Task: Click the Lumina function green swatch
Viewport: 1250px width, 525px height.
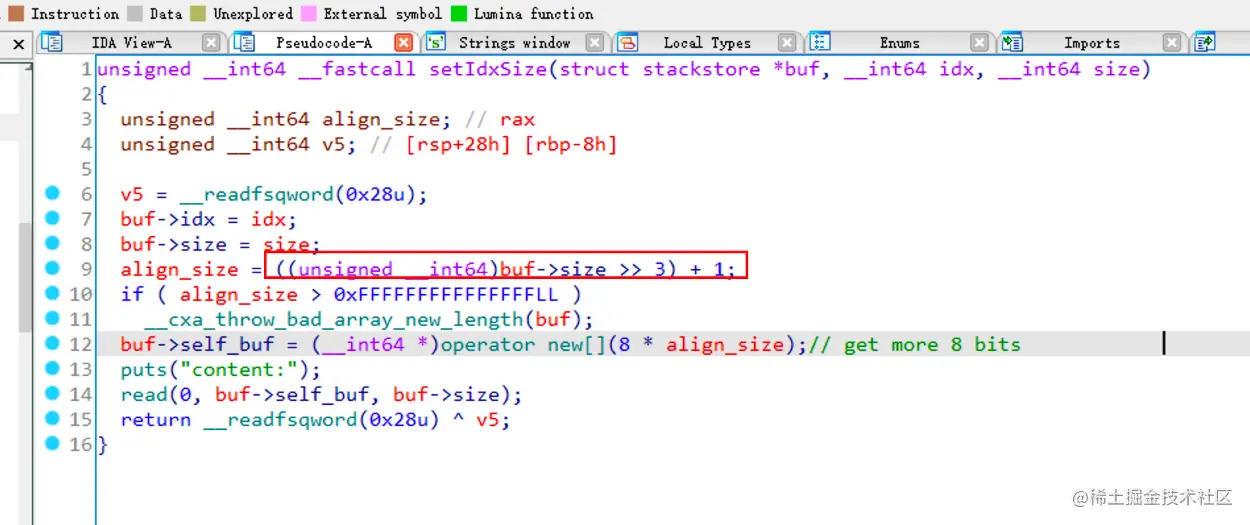Action: (x=458, y=14)
